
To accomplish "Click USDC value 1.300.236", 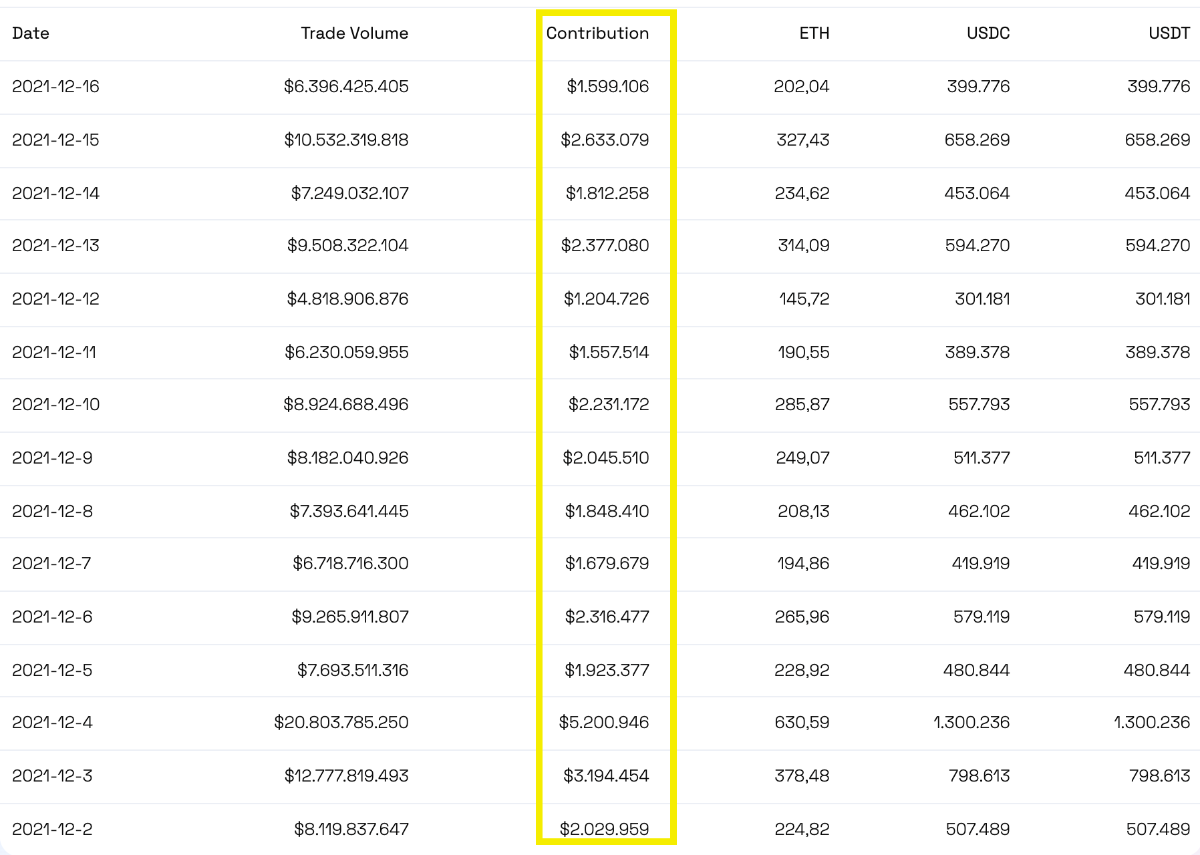I will coord(970,722).
